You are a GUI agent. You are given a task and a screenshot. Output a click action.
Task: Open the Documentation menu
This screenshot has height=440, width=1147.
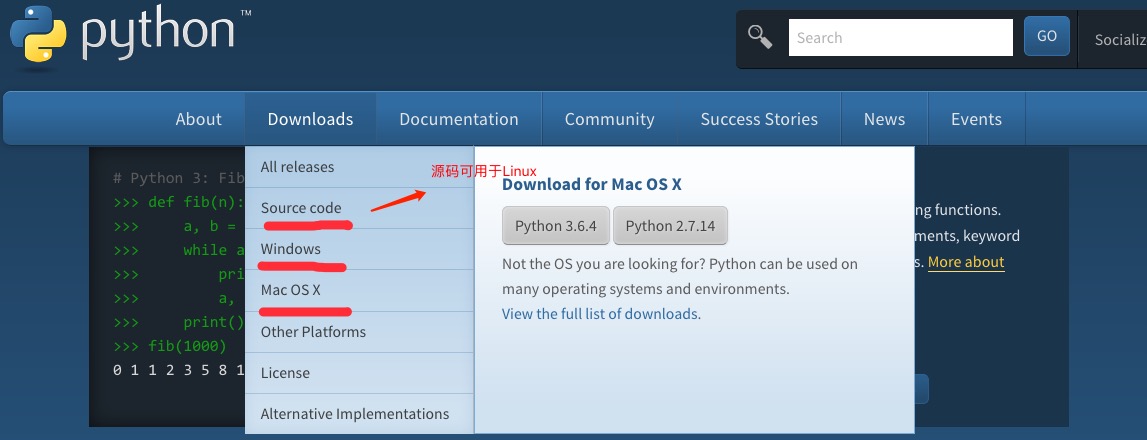coord(459,119)
